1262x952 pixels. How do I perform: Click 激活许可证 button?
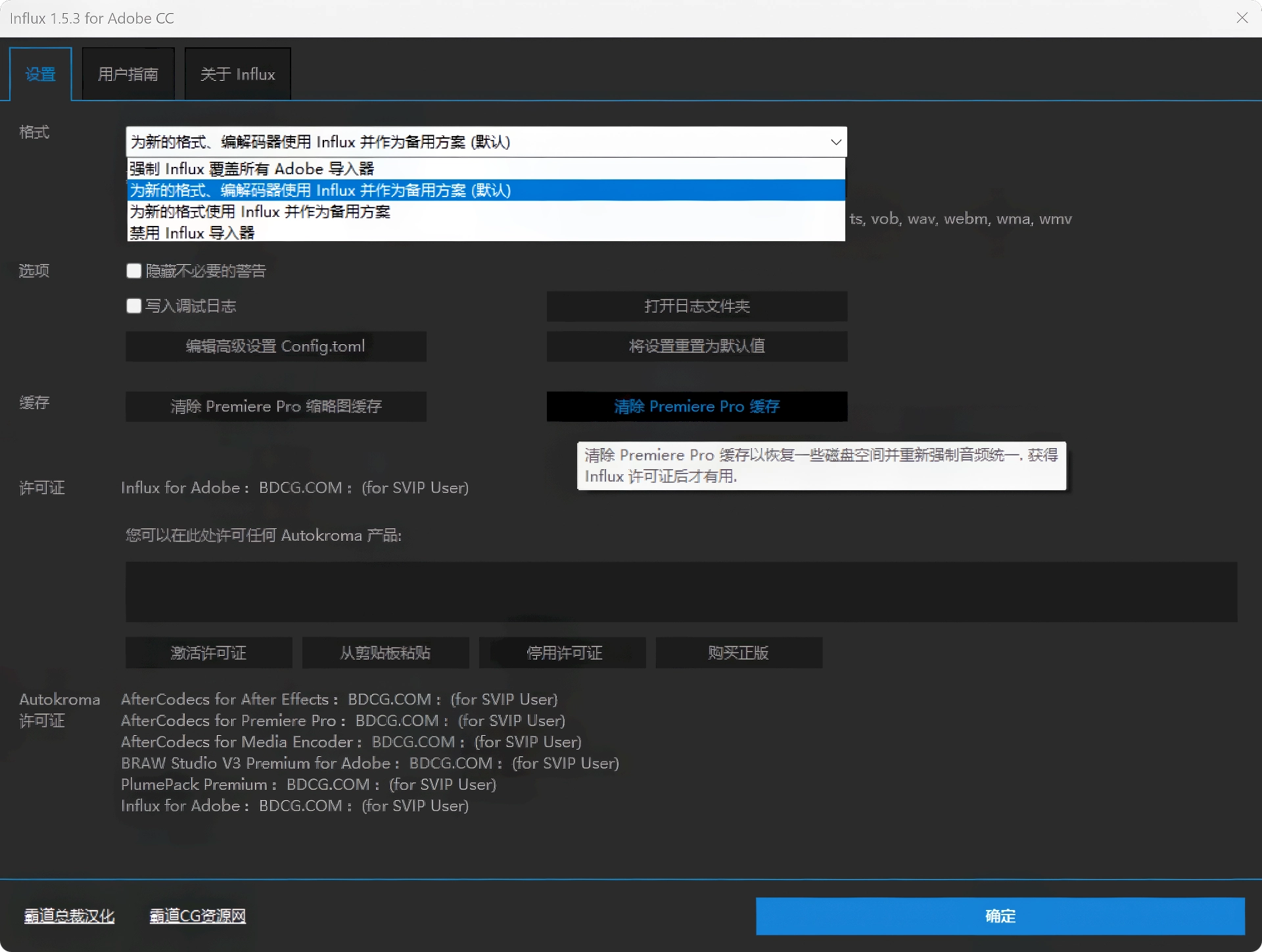(209, 653)
